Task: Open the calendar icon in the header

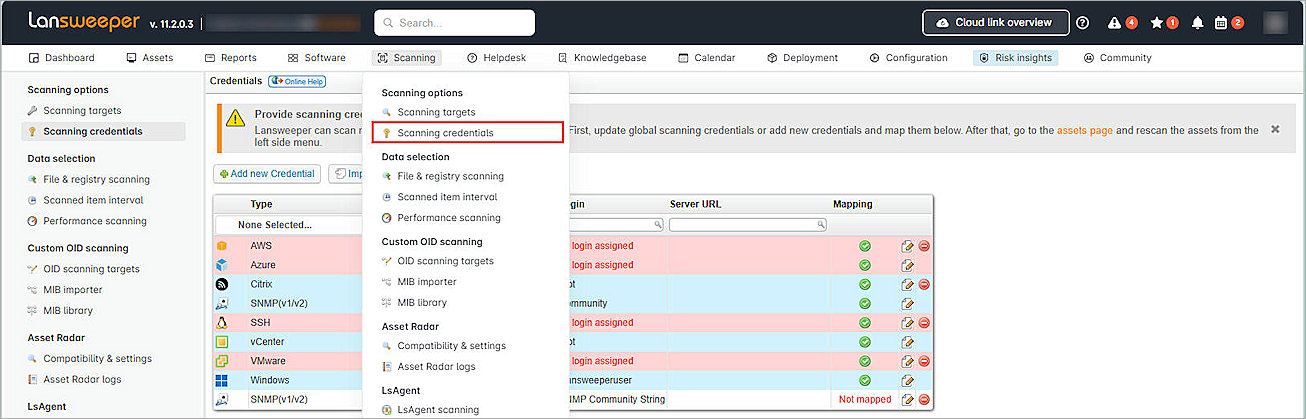Action: click(1221, 23)
